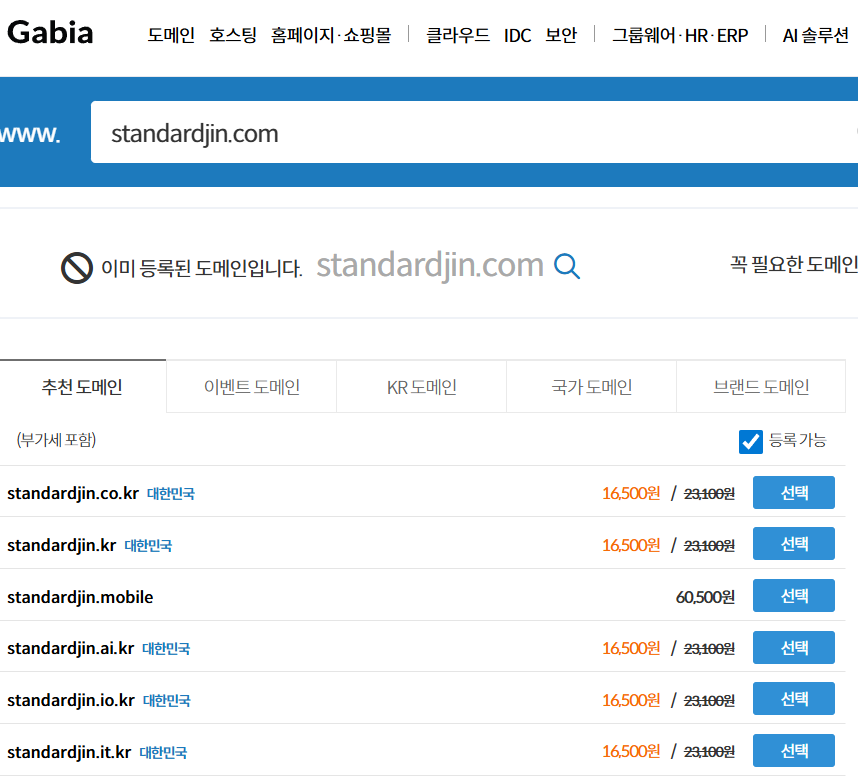The height and width of the screenshot is (776, 858).
Task: Switch to the 국가 도메인 tab
Action: [x=591, y=387]
